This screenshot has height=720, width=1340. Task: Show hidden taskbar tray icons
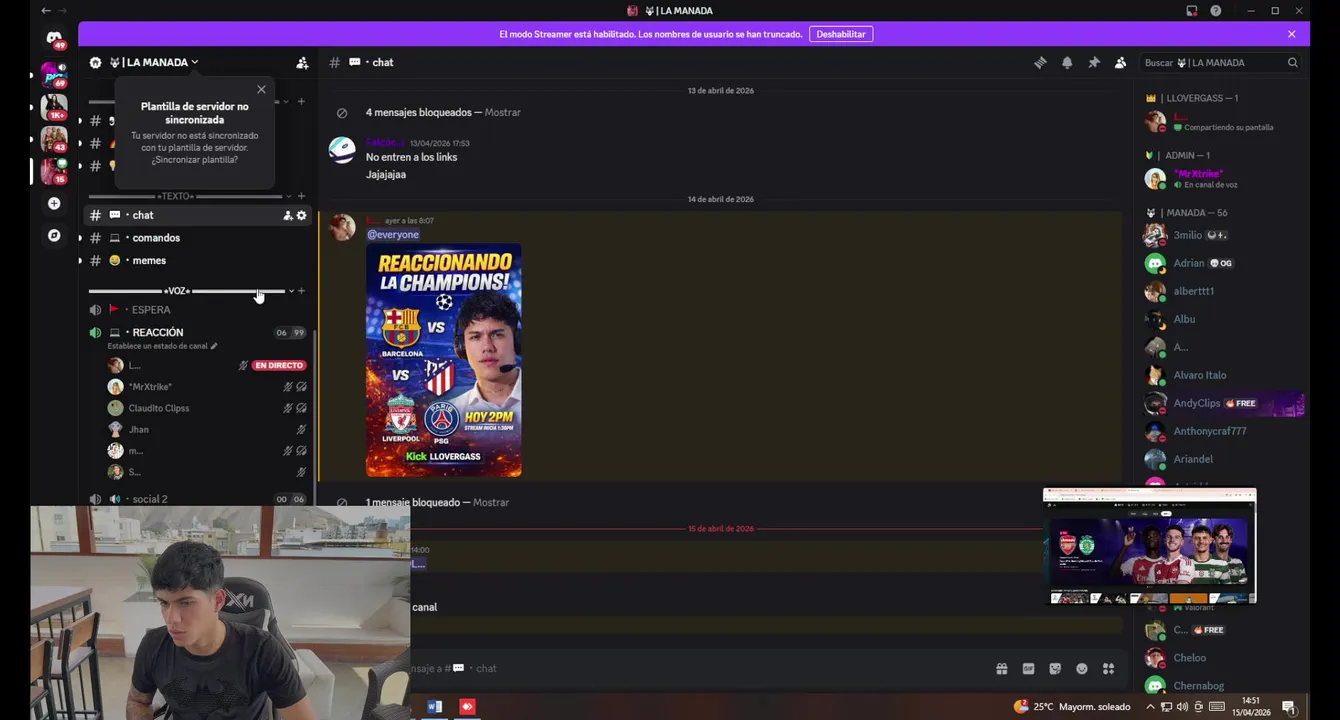click(x=1150, y=707)
